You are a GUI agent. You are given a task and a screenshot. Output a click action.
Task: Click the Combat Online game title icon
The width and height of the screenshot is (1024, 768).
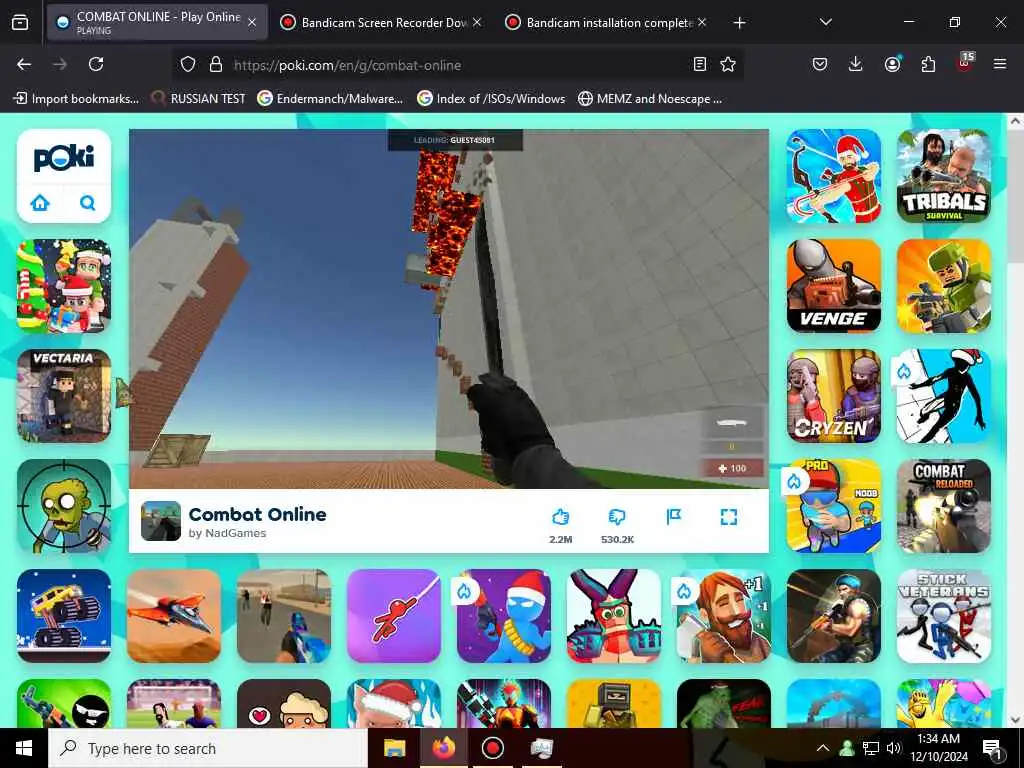[x=161, y=521]
